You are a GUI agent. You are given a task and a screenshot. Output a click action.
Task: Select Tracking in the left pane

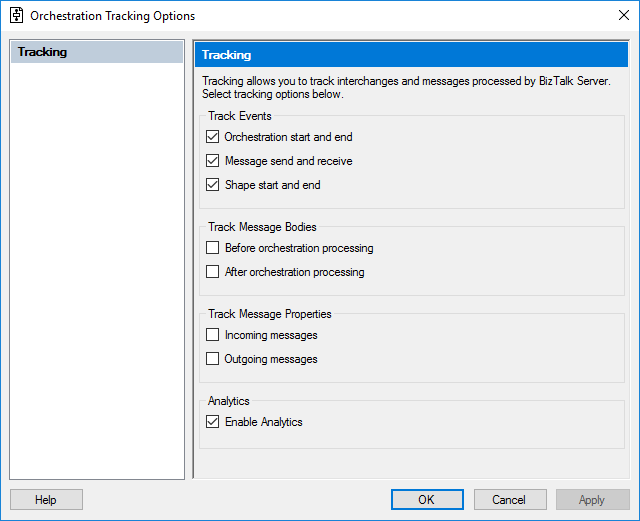(97, 52)
